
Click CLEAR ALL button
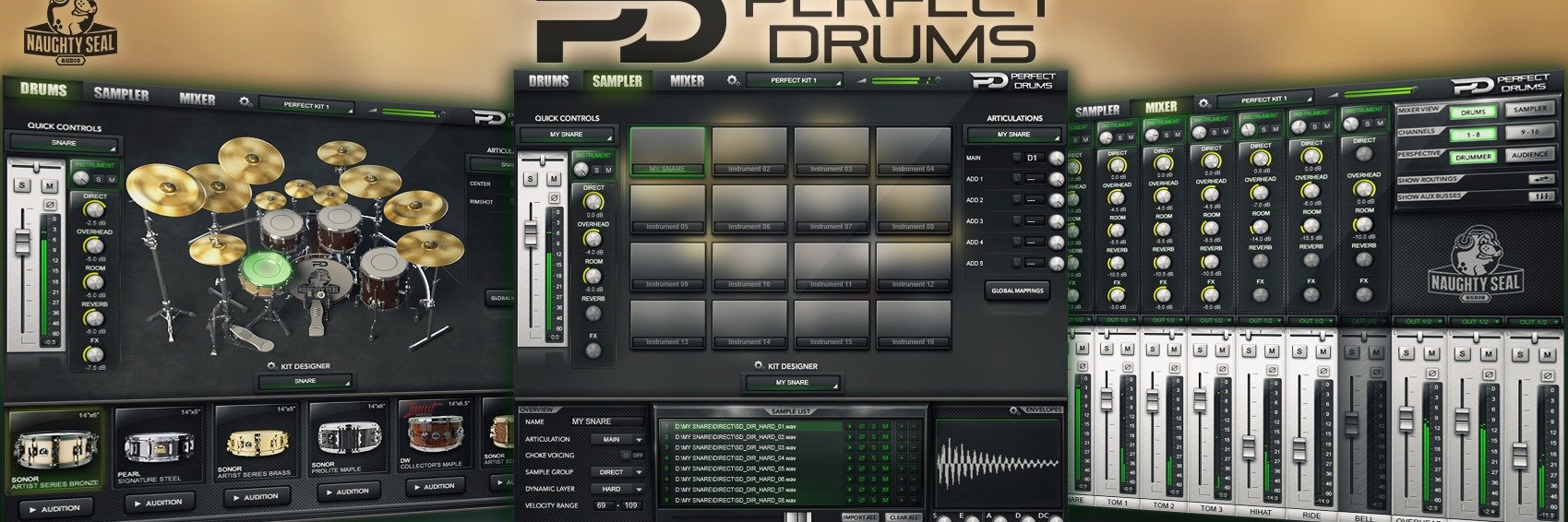click(x=904, y=517)
